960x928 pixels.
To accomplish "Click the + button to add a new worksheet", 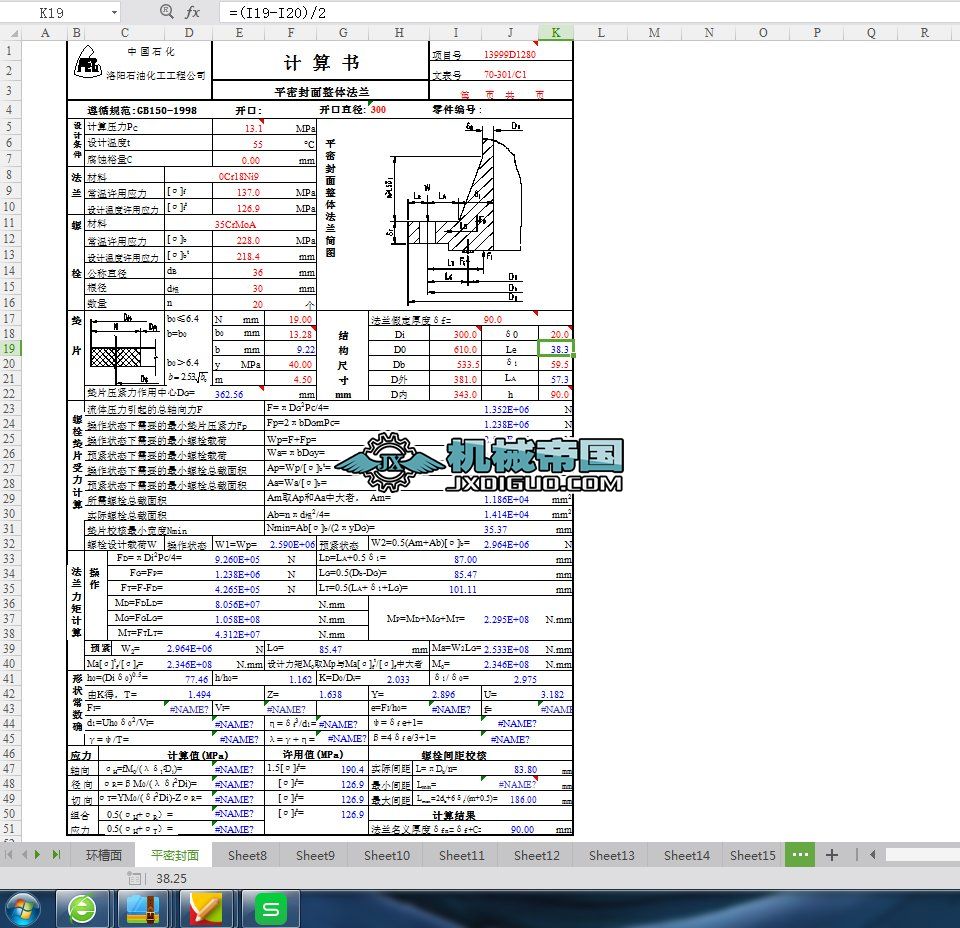I will click(831, 855).
